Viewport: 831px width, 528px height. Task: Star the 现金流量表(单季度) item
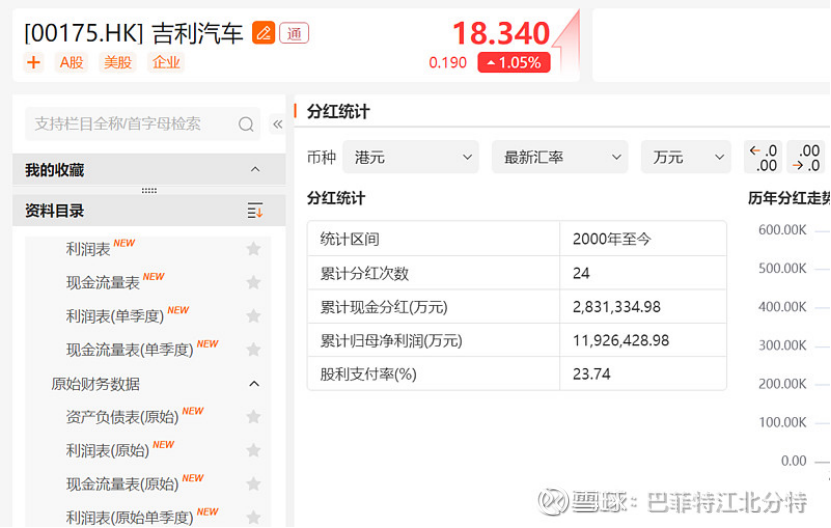[x=253, y=349]
